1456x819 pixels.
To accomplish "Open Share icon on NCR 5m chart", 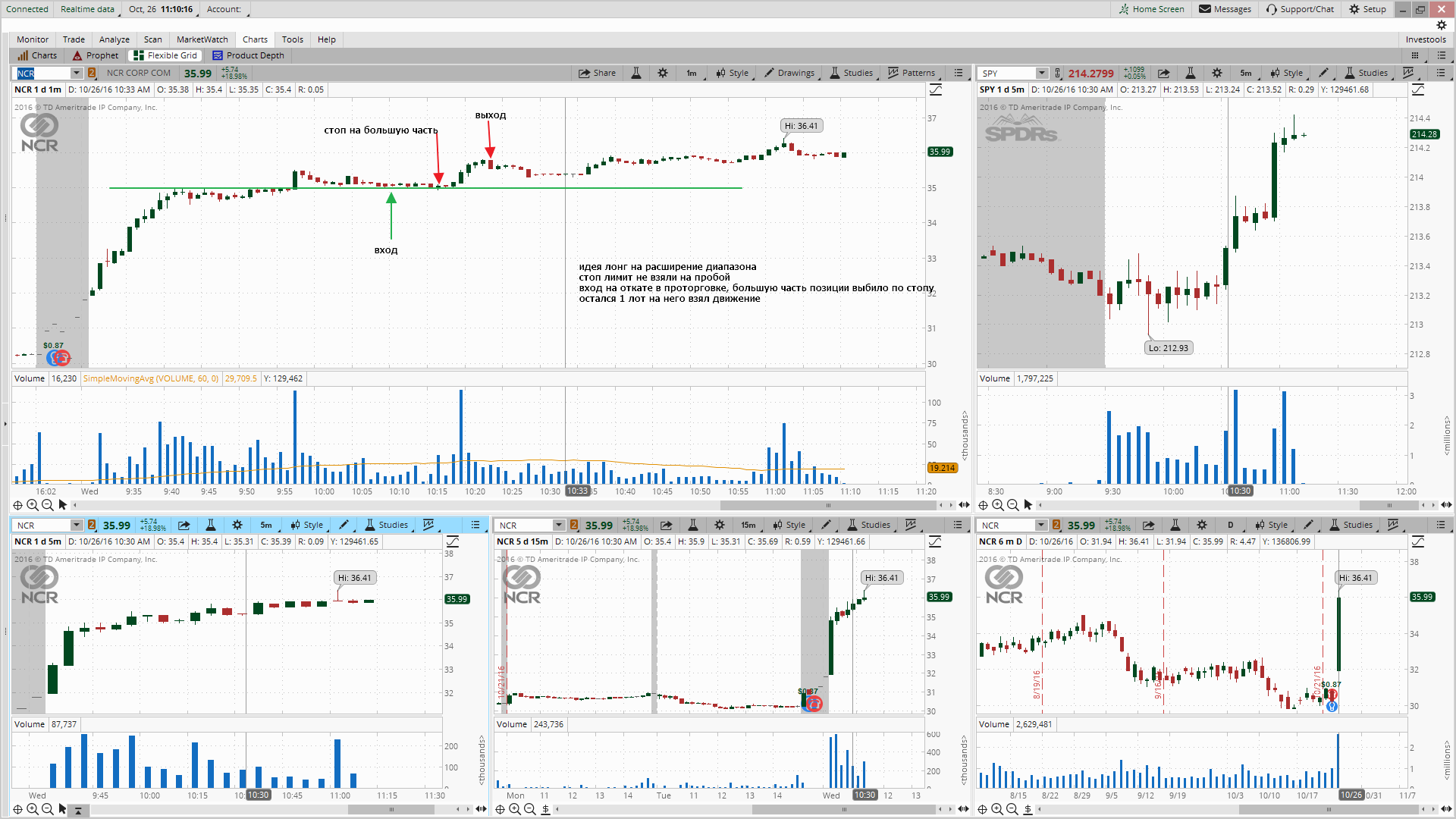I will pyautogui.click(x=184, y=525).
